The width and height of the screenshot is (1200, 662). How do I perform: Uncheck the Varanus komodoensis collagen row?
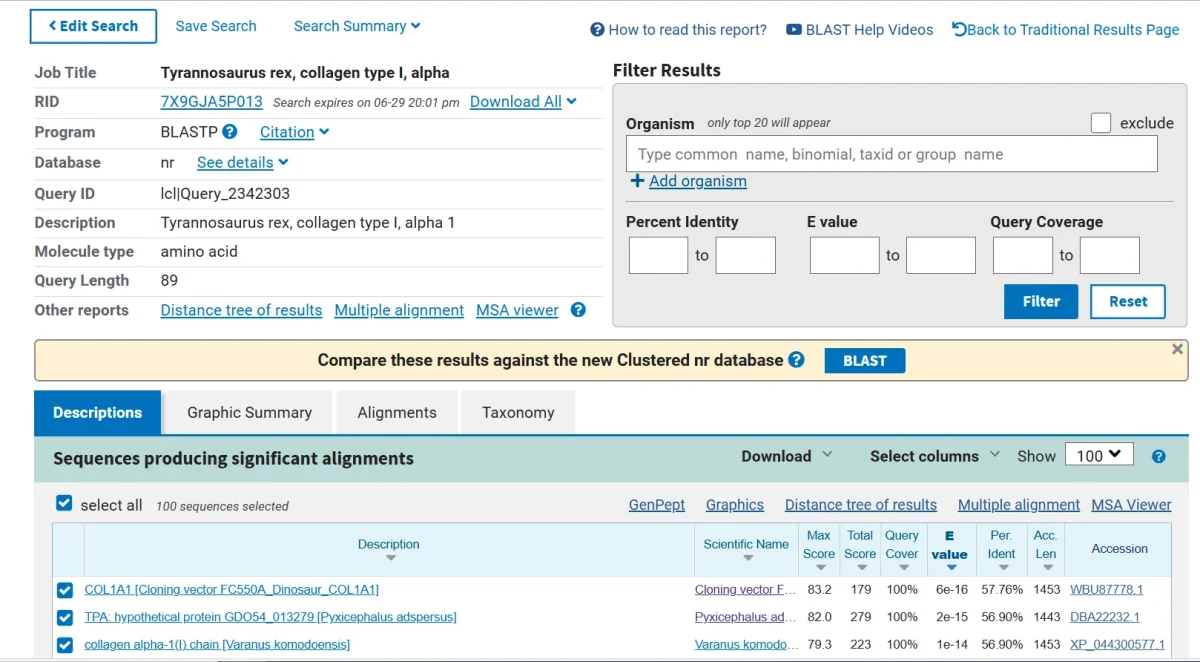coord(65,645)
